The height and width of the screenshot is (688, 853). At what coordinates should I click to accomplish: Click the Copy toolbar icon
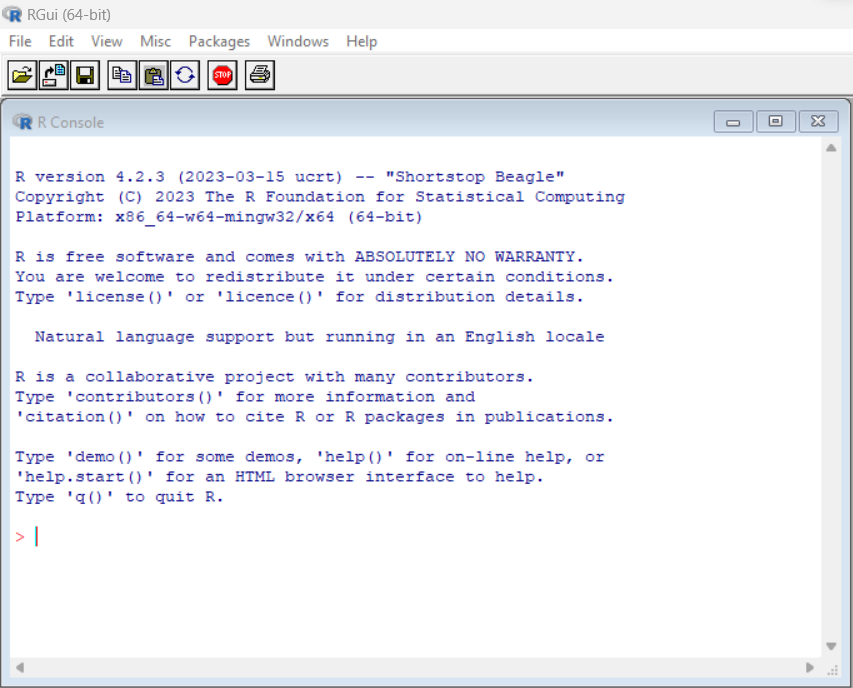point(122,75)
